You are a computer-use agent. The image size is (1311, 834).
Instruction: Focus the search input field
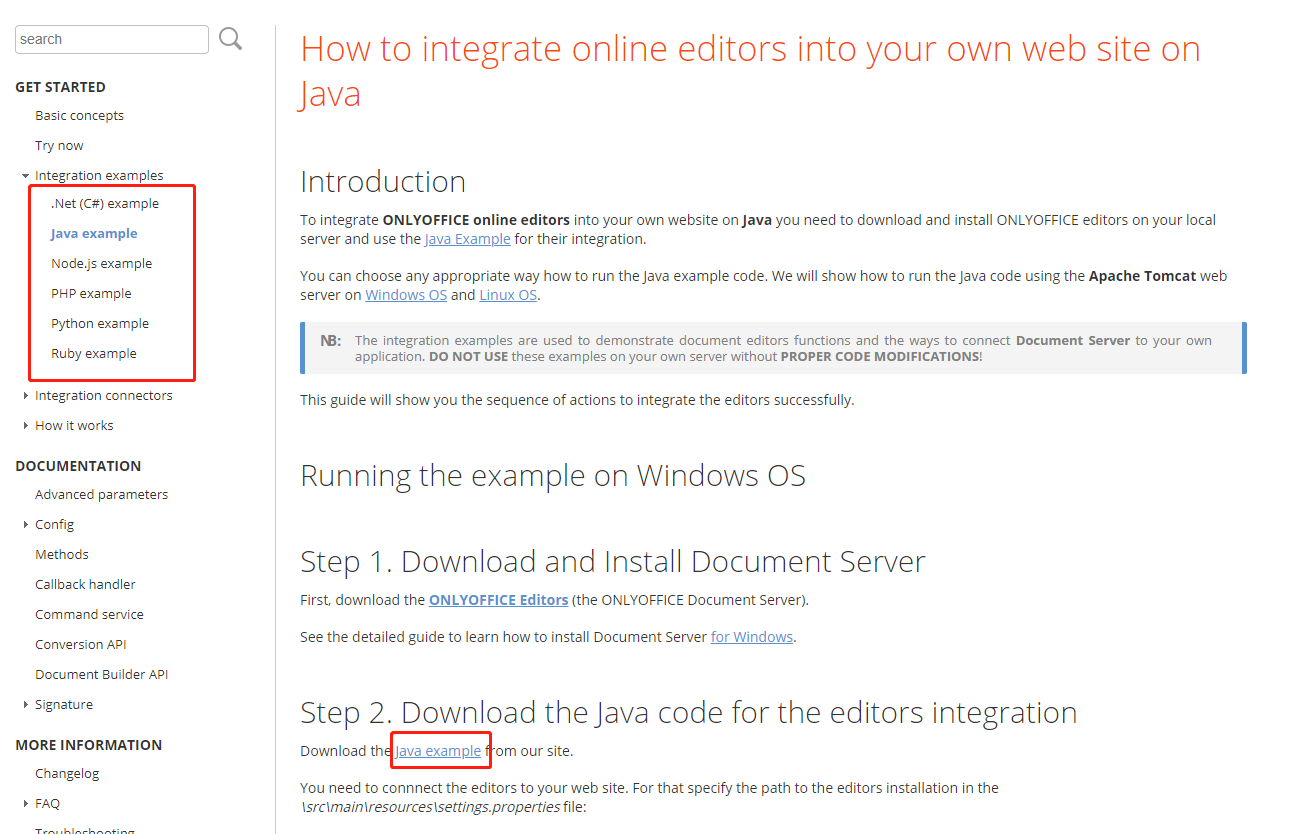click(x=112, y=39)
